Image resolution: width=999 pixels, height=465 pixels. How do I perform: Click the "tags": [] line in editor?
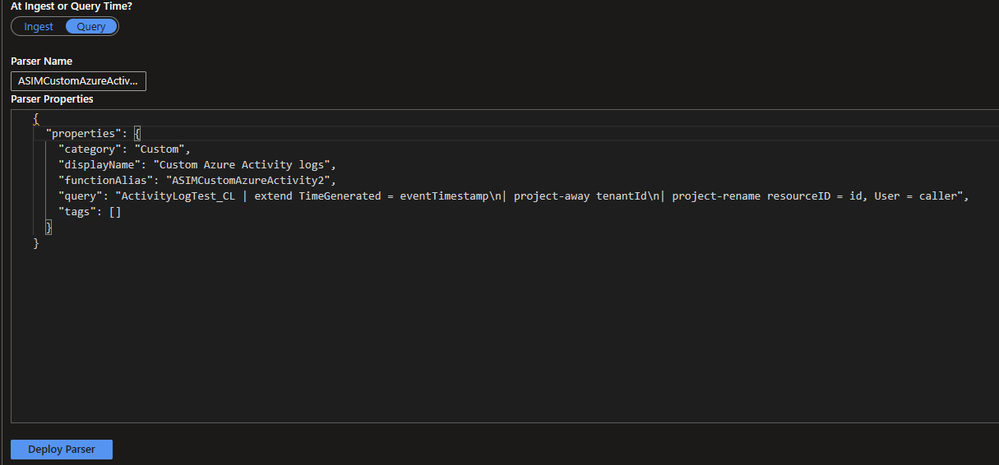pyautogui.click(x=89, y=212)
